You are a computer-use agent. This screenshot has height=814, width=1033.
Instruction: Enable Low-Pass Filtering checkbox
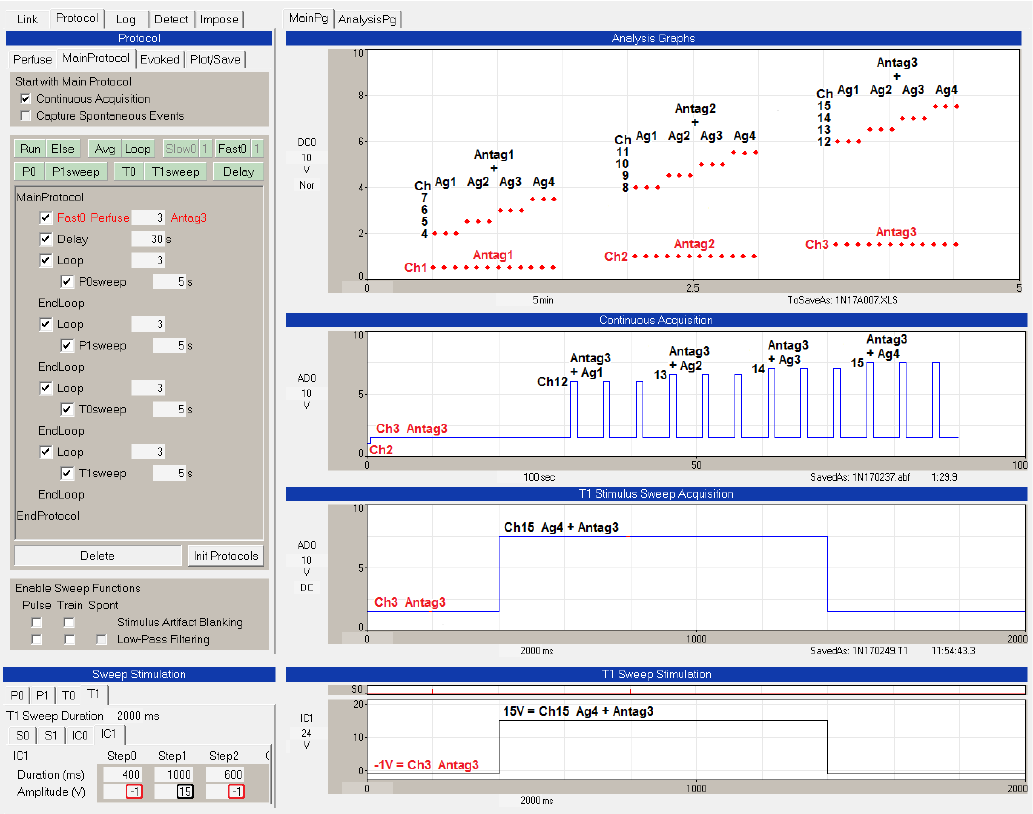tap(101, 639)
